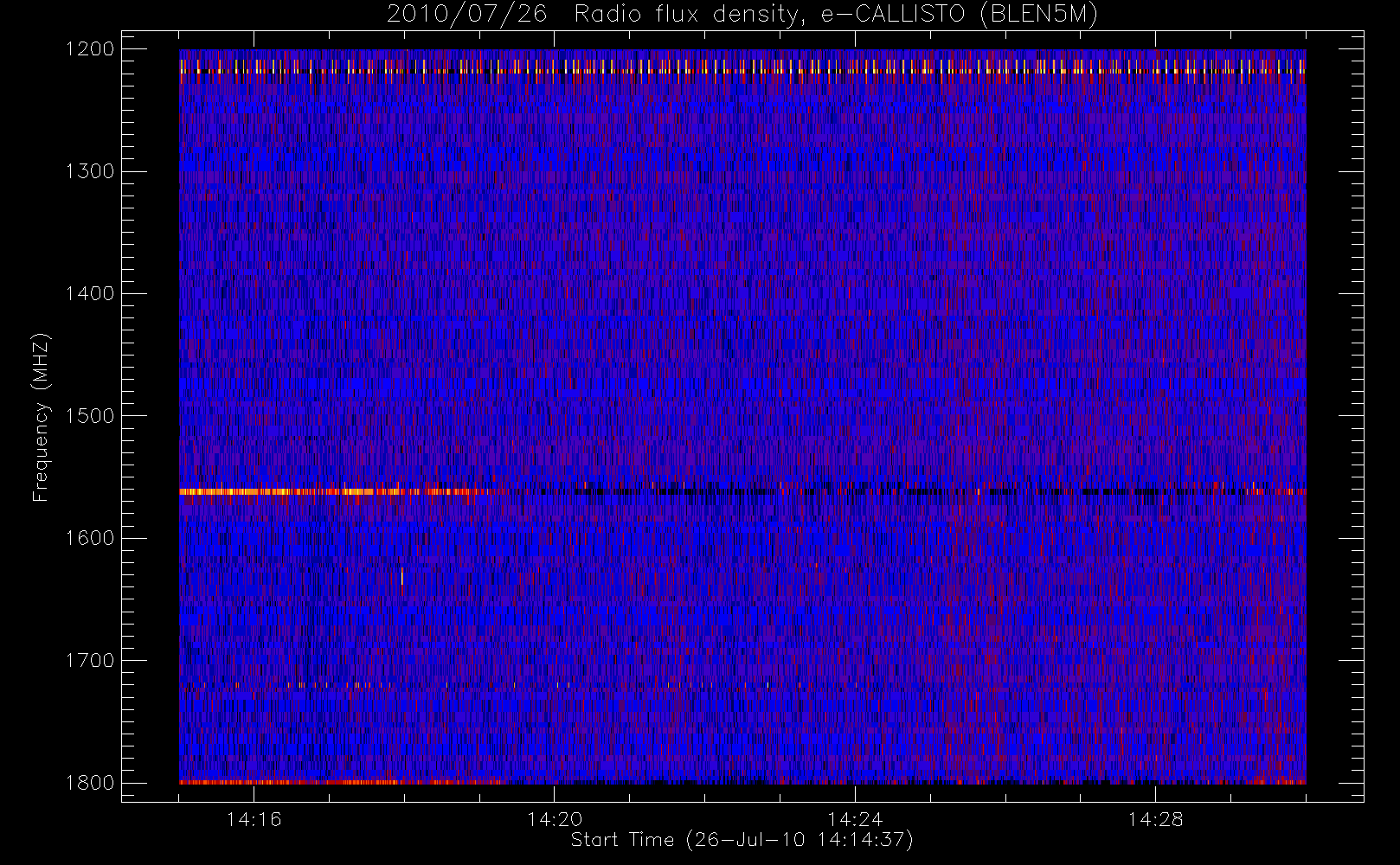Click the 1700 frequency tick label
This screenshot has height=865, width=1400.
[90, 660]
